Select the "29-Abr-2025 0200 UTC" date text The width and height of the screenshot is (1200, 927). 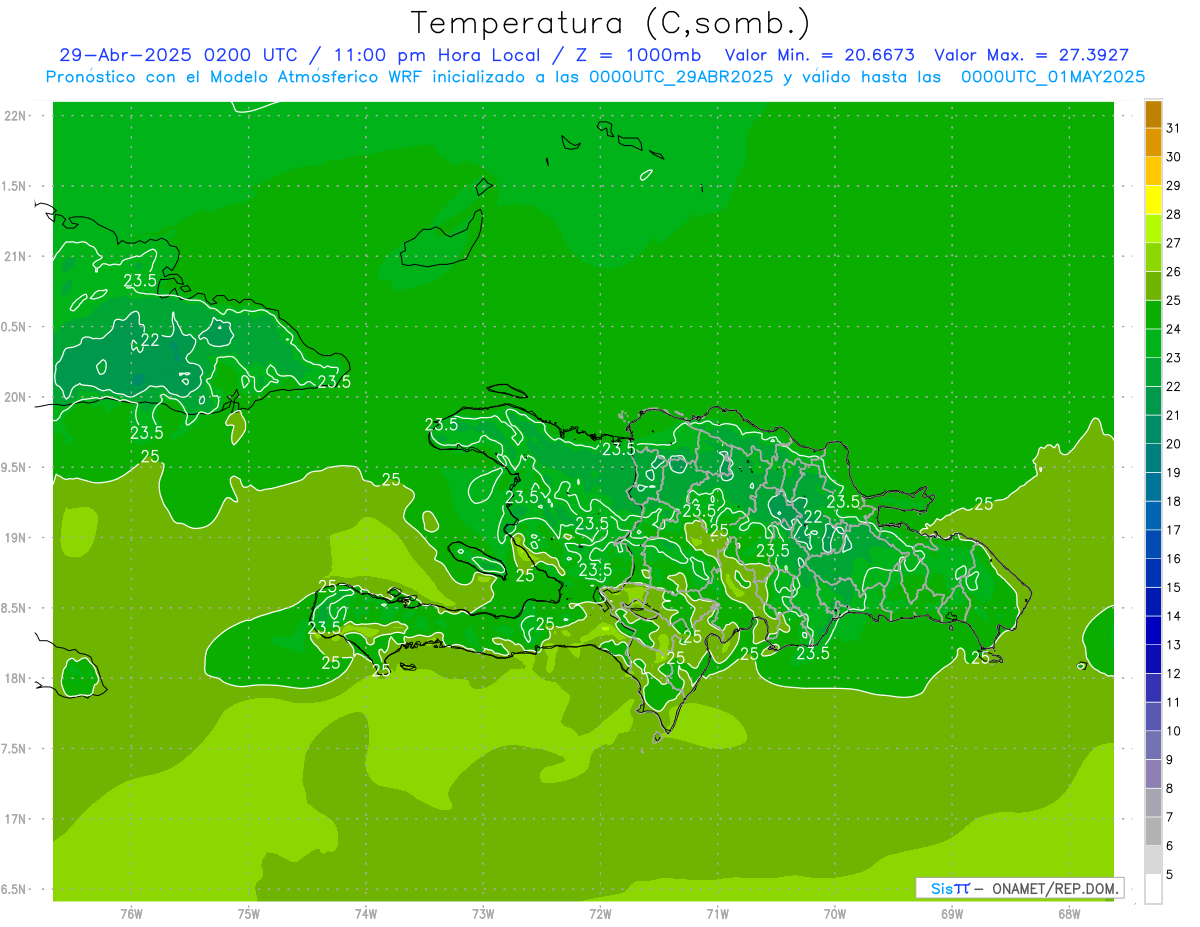[x=177, y=55]
